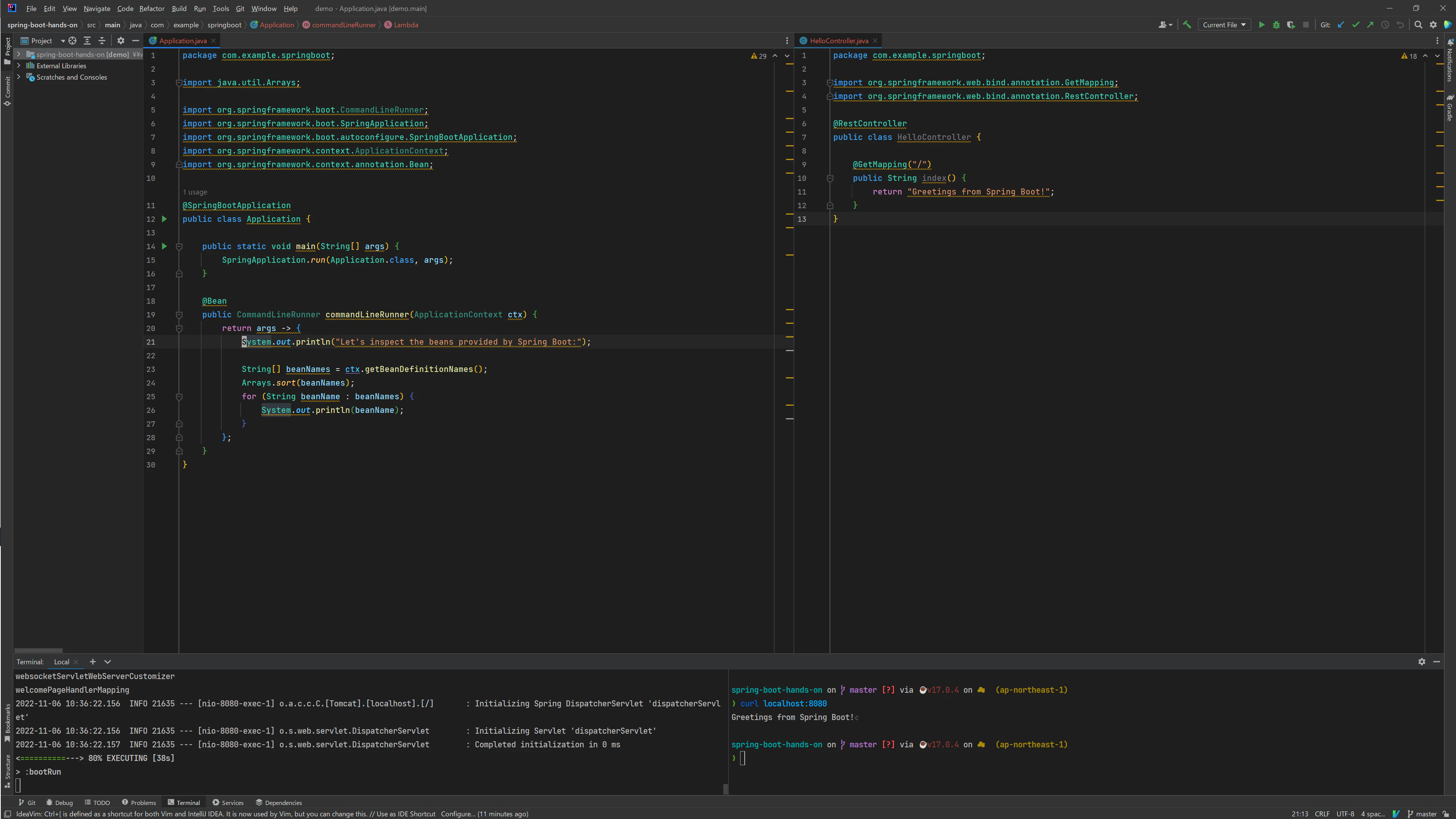This screenshot has height=819, width=1456.
Task: Toggle fold of index method in HelloController
Action: click(x=830, y=178)
